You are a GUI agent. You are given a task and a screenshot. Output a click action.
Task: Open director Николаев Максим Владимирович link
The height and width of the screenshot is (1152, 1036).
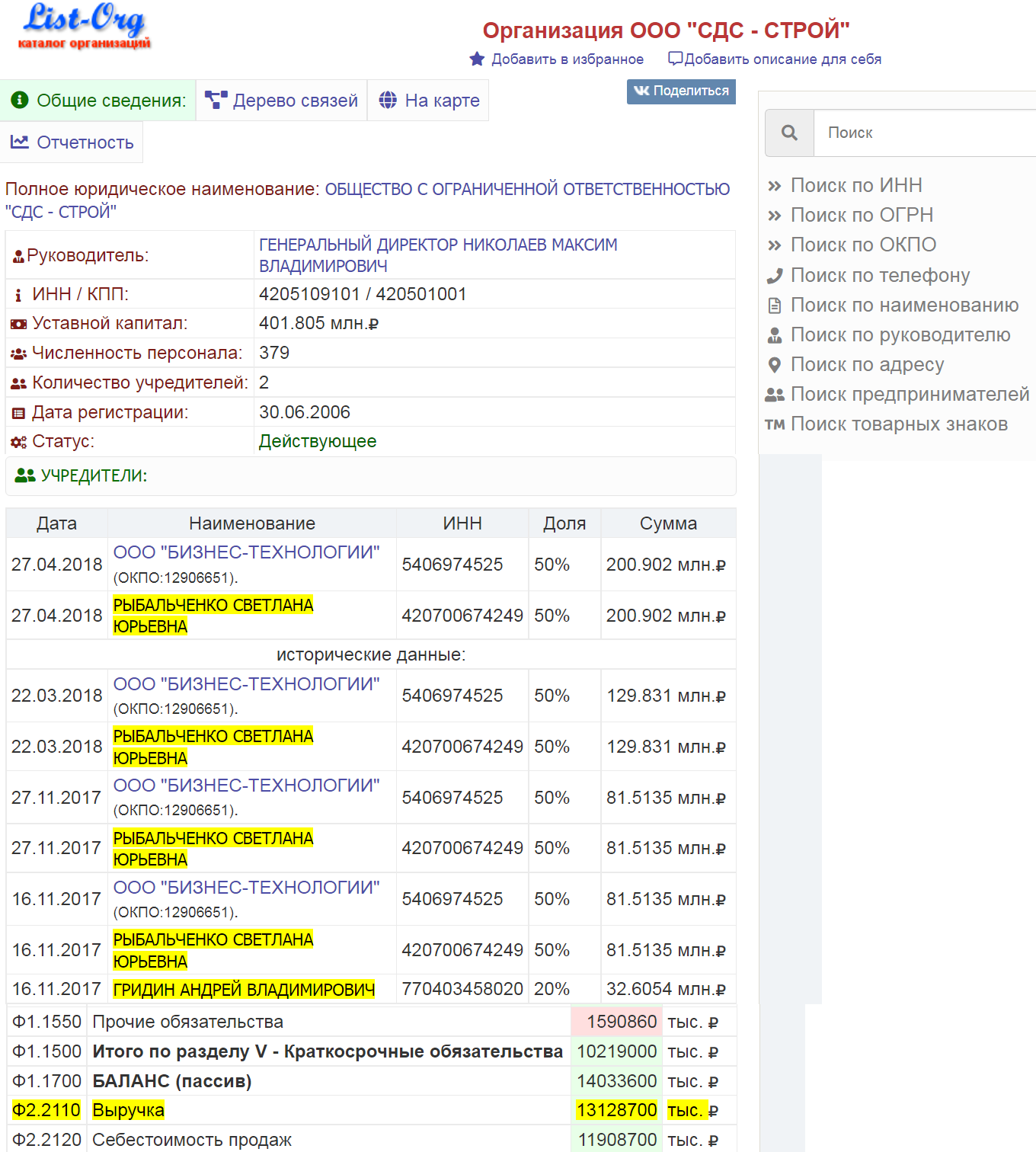pyautogui.click(x=437, y=255)
